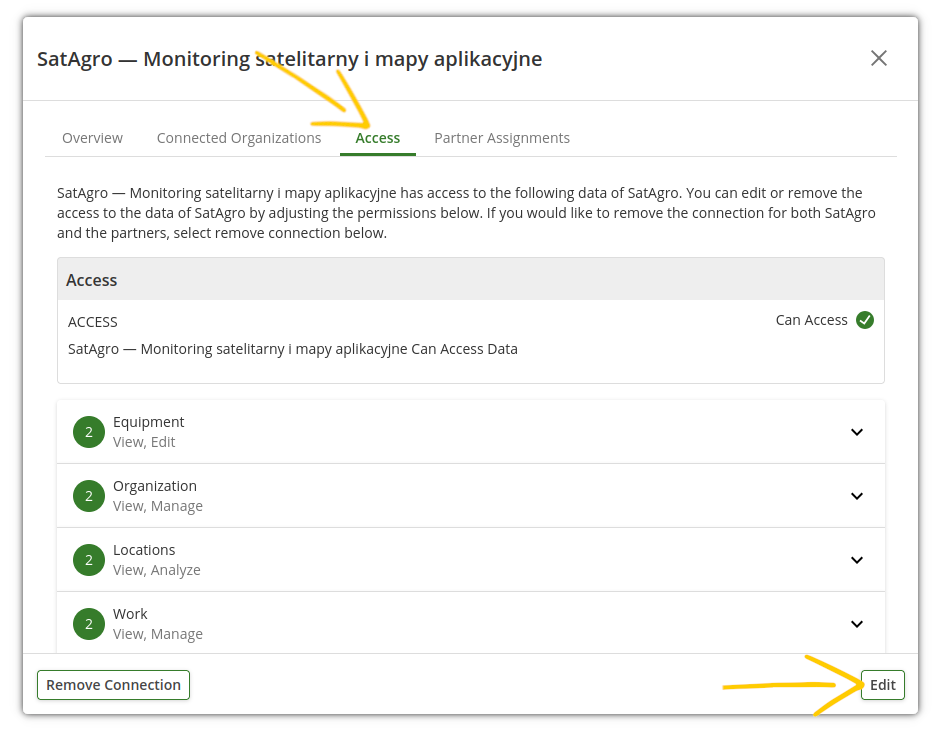Click the grey Access section header

pyautogui.click(x=471, y=279)
